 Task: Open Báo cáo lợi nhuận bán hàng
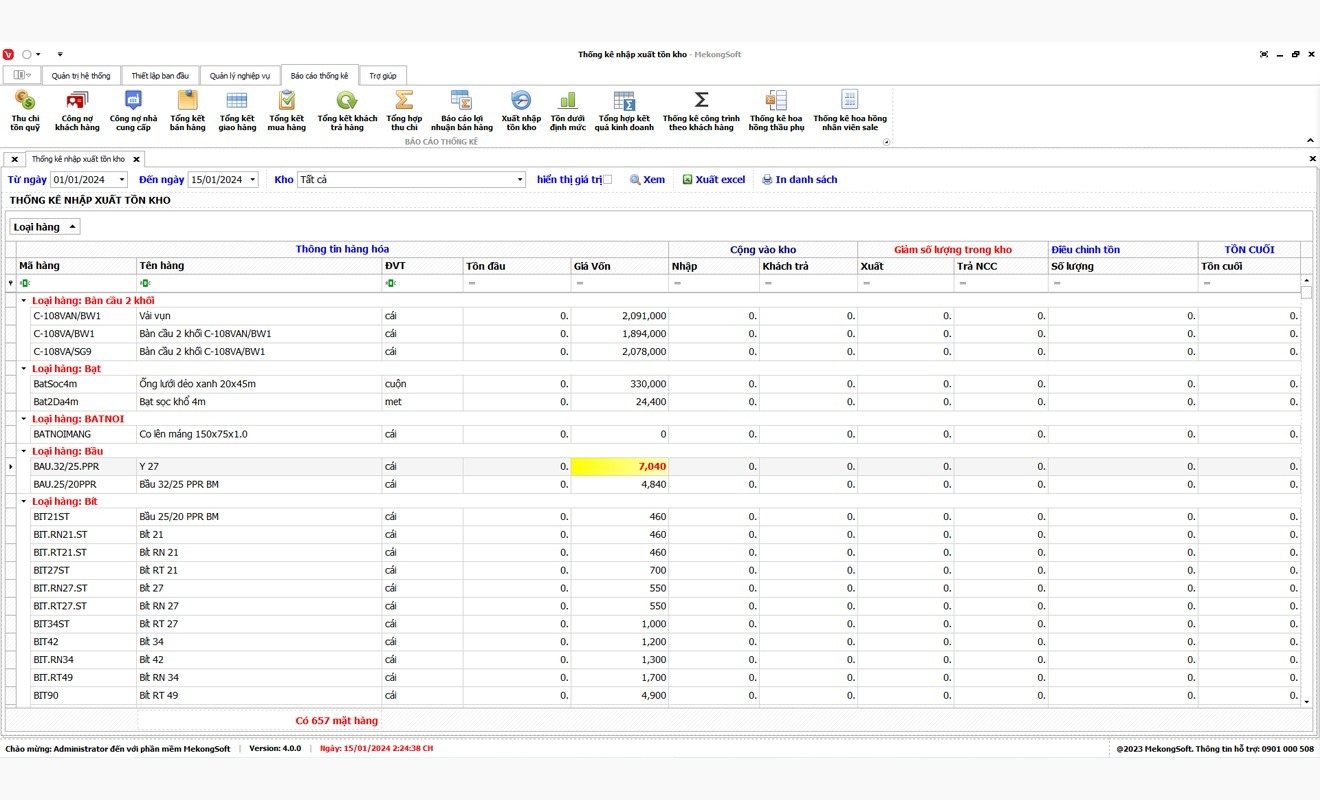(x=461, y=102)
